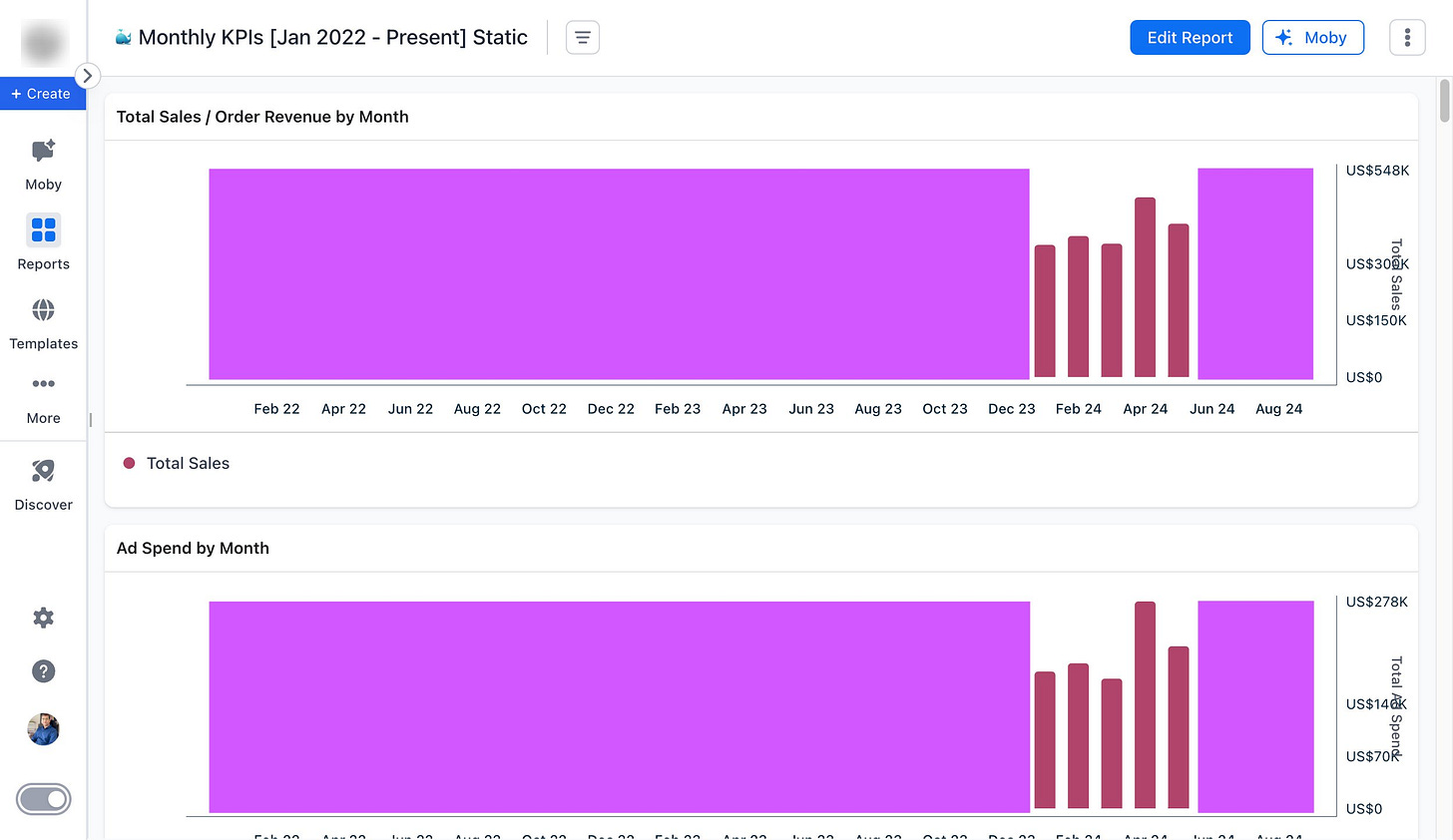The image size is (1453, 840).
Task: Click the Oct 22 label on sales axis
Action: click(544, 409)
